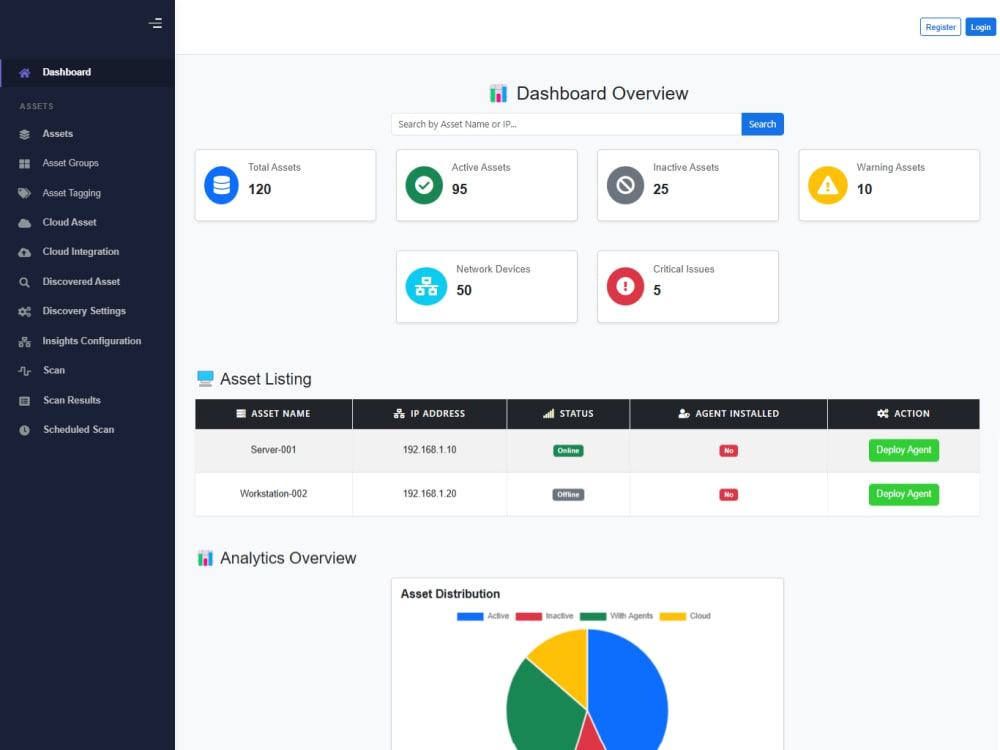The width and height of the screenshot is (1000, 750).
Task: Click the No badge in Workstation-002 row
Action: pyautogui.click(x=728, y=495)
